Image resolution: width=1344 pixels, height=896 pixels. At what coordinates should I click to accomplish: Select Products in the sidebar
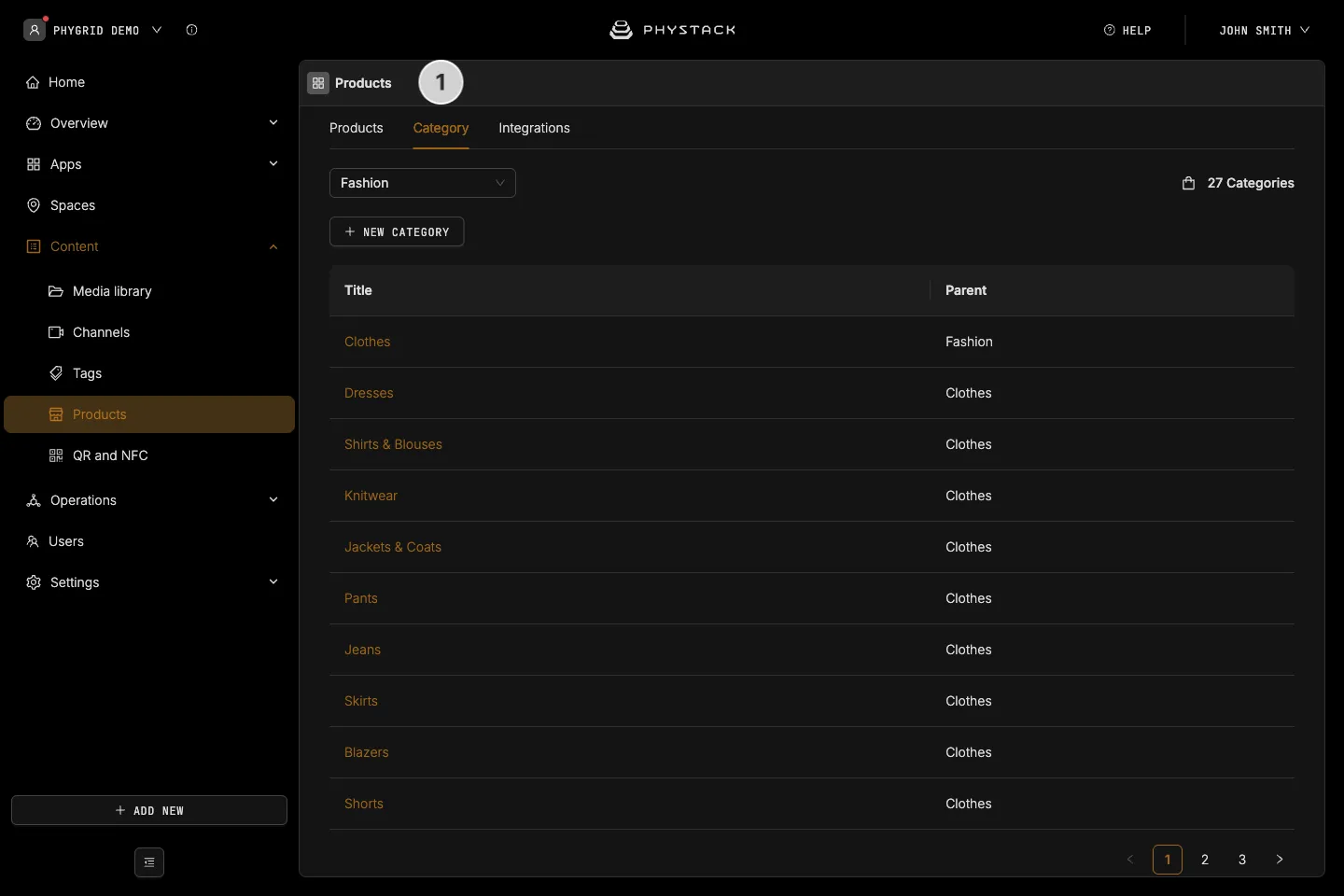[149, 414]
